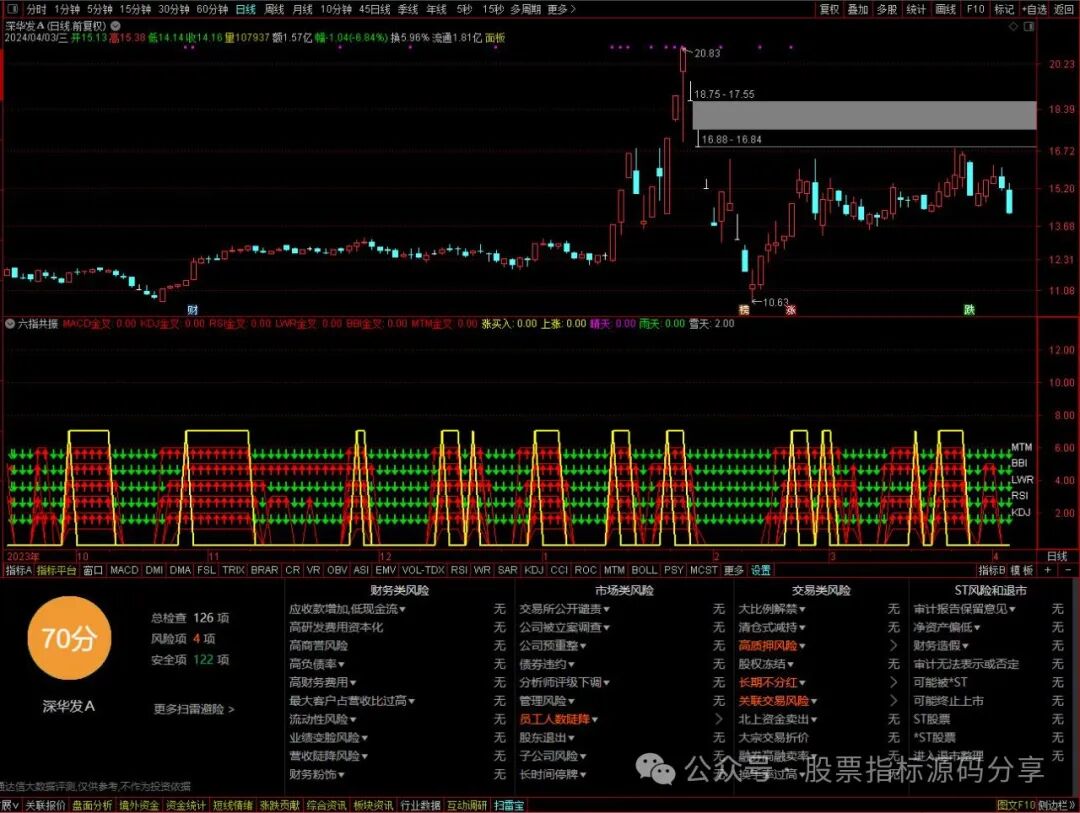Open the 盘面分析 bottom tab
1080x813 pixels.
coord(92,805)
